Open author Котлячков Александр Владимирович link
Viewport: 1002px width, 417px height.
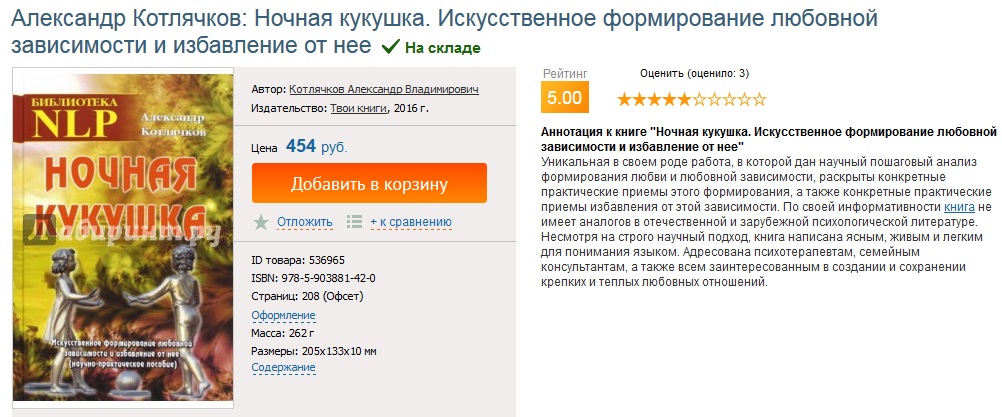[x=384, y=88]
